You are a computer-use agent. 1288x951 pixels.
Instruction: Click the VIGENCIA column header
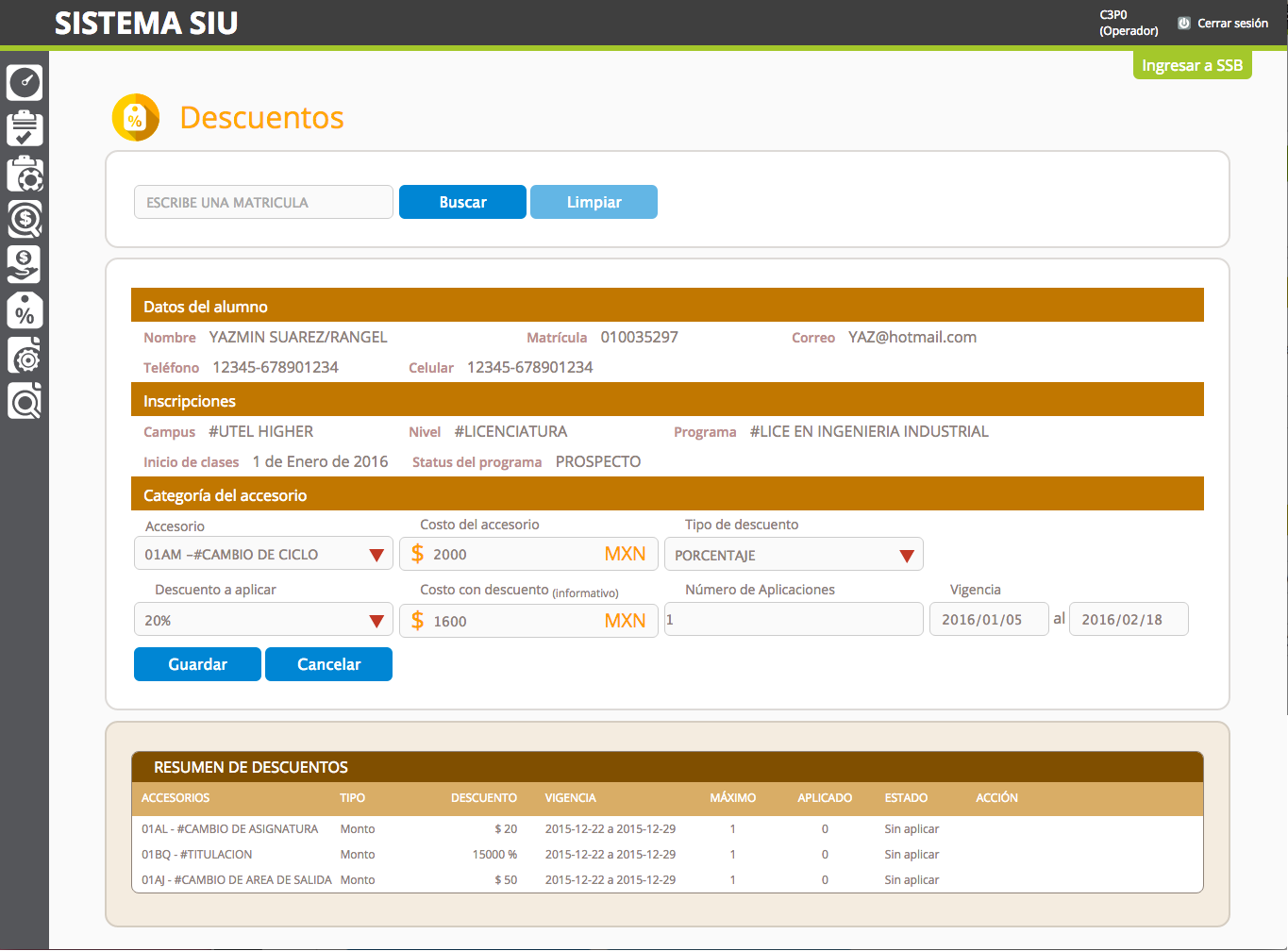(570, 797)
